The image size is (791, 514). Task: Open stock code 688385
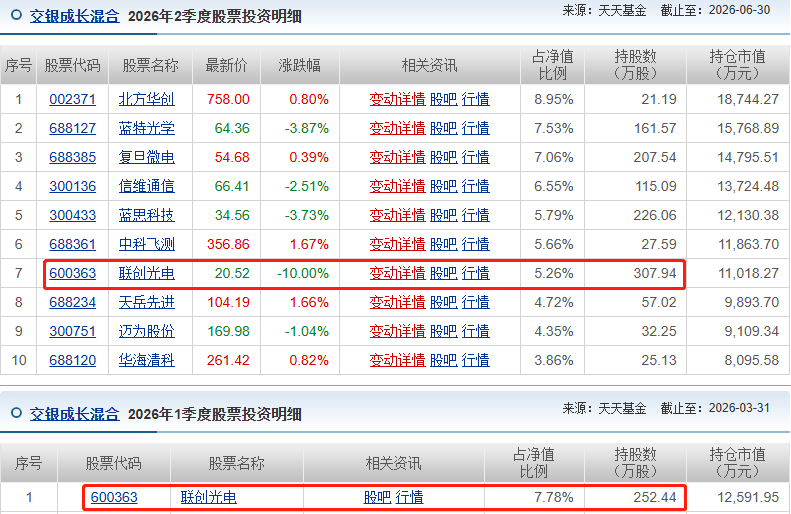(x=73, y=157)
